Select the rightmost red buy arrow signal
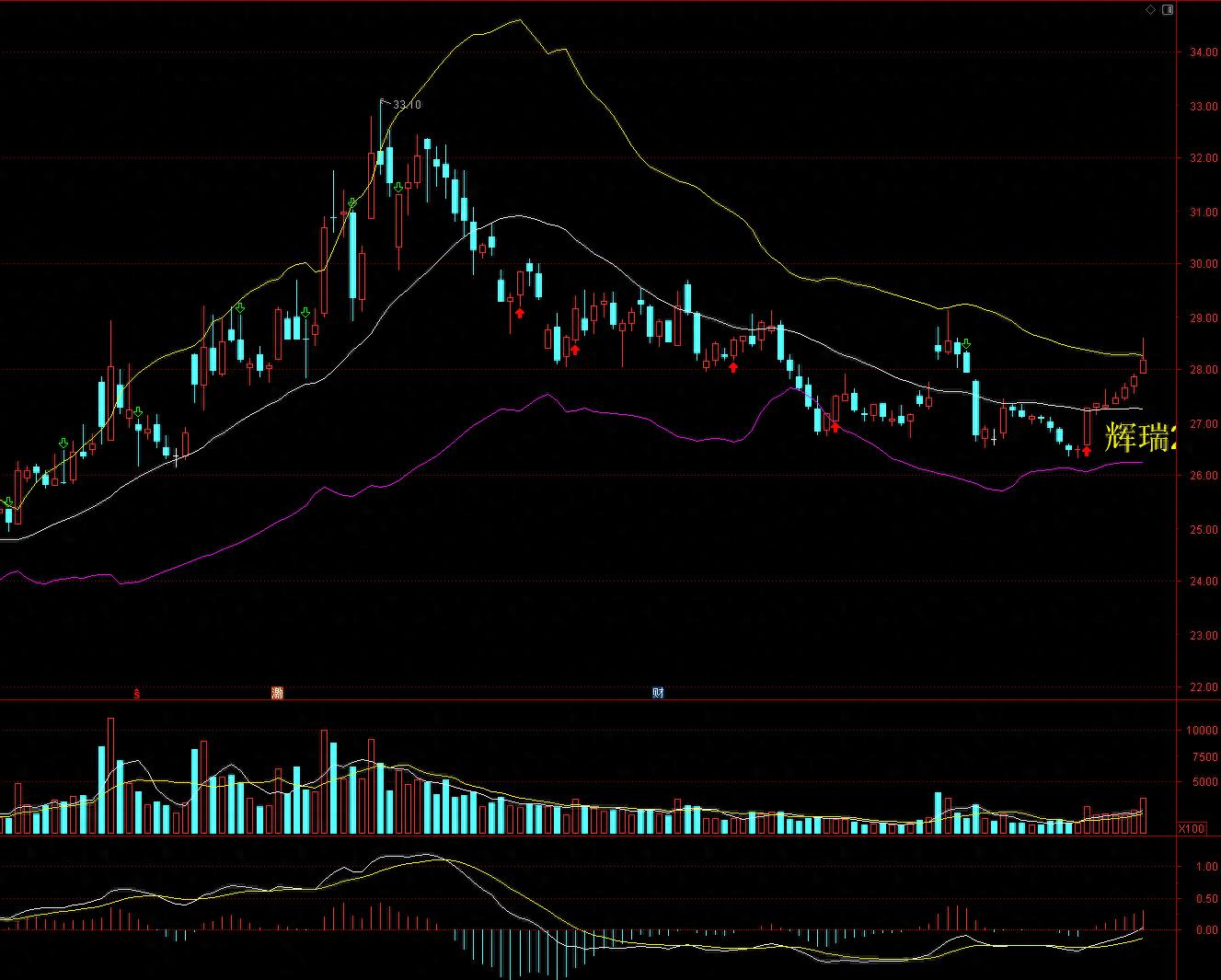 (1086, 451)
